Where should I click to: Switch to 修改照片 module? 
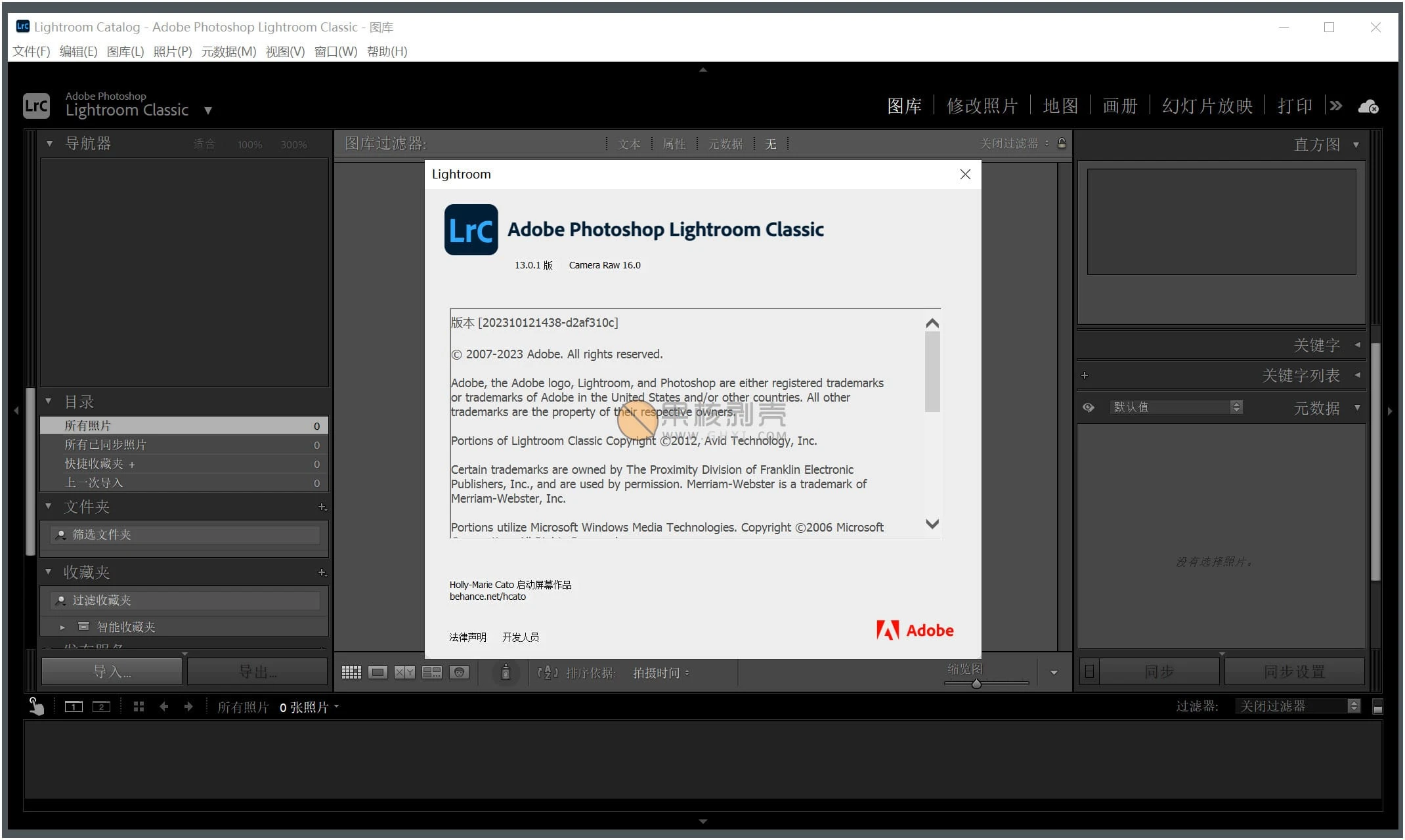(x=982, y=106)
